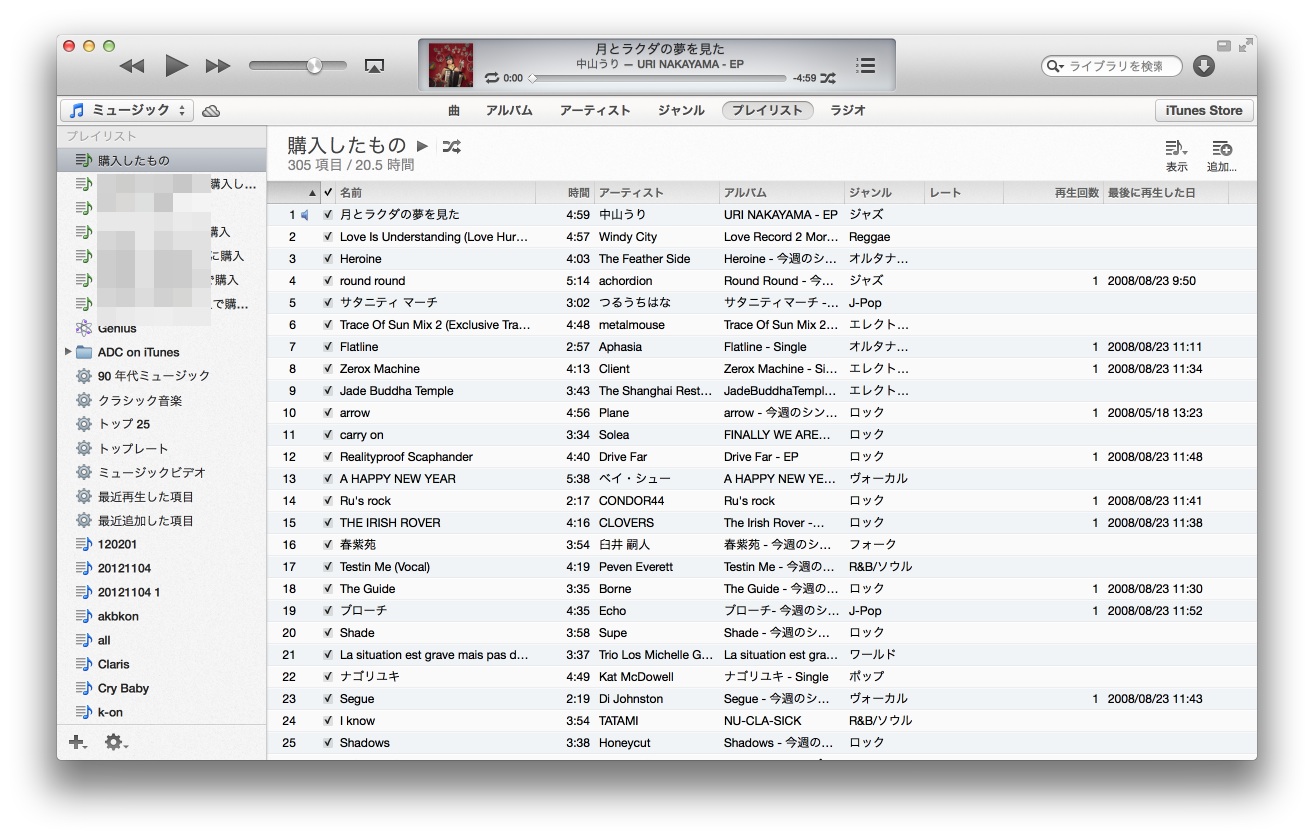The width and height of the screenshot is (1314, 839).
Task: Expand the ADC on iTunes folder
Action: [x=68, y=352]
